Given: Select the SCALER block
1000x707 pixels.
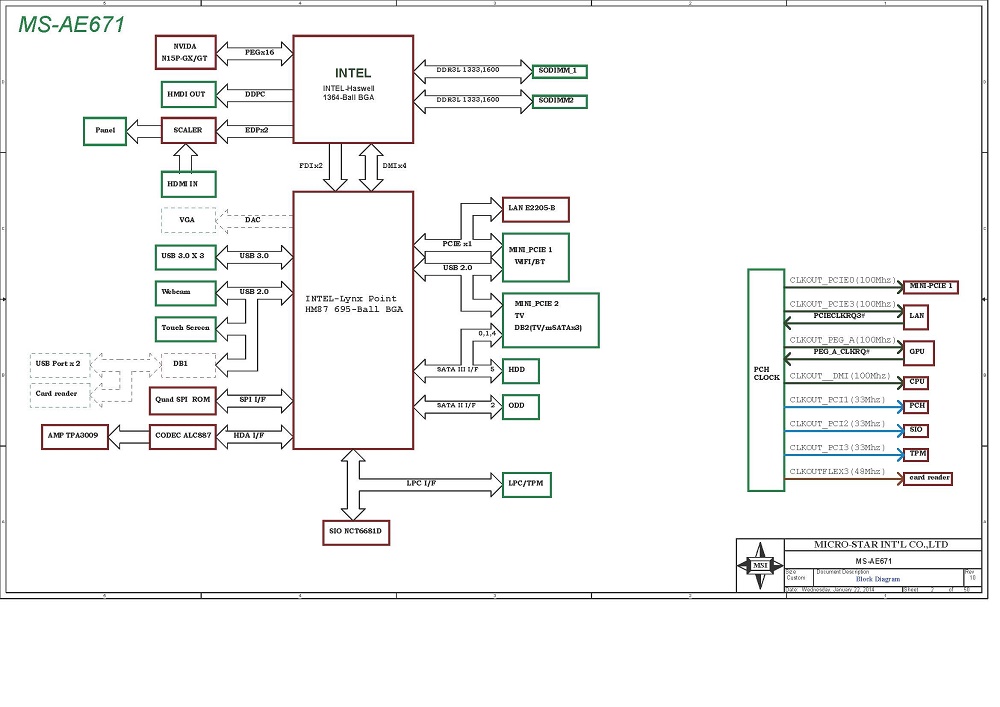Looking at the screenshot, I should click(x=188, y=130).
